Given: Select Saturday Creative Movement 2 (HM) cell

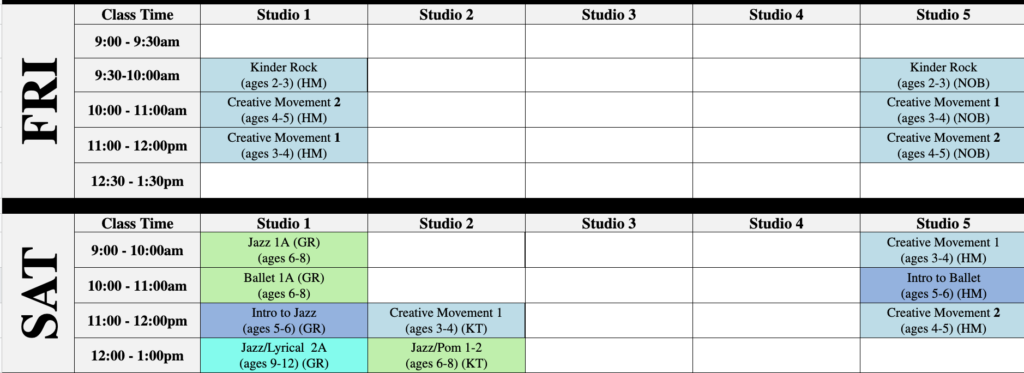Looking at the screenshot, I should [942, 321].
